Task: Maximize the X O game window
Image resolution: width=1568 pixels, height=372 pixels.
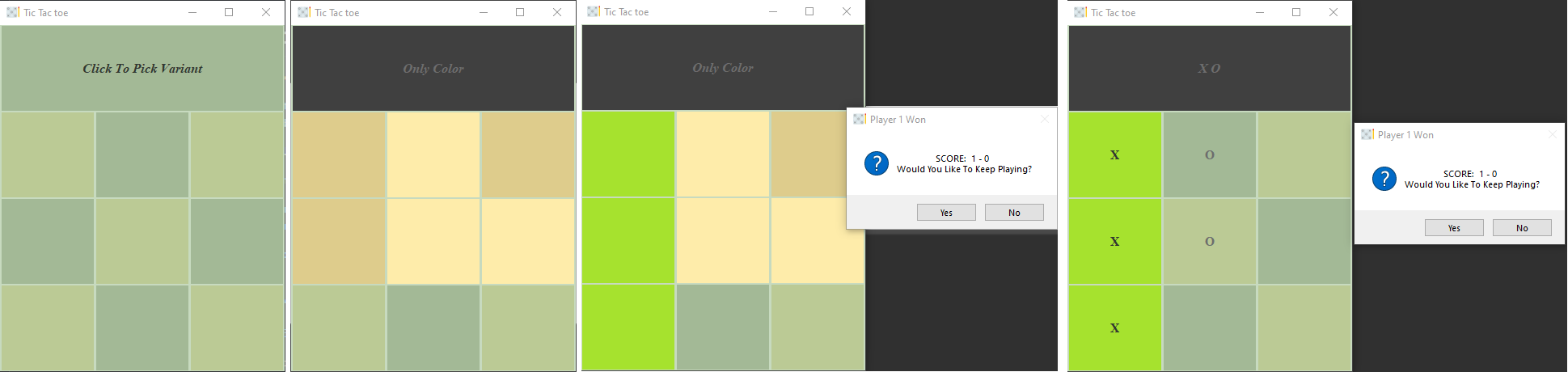Action: pyautogui.click(x=1296, y=12)
